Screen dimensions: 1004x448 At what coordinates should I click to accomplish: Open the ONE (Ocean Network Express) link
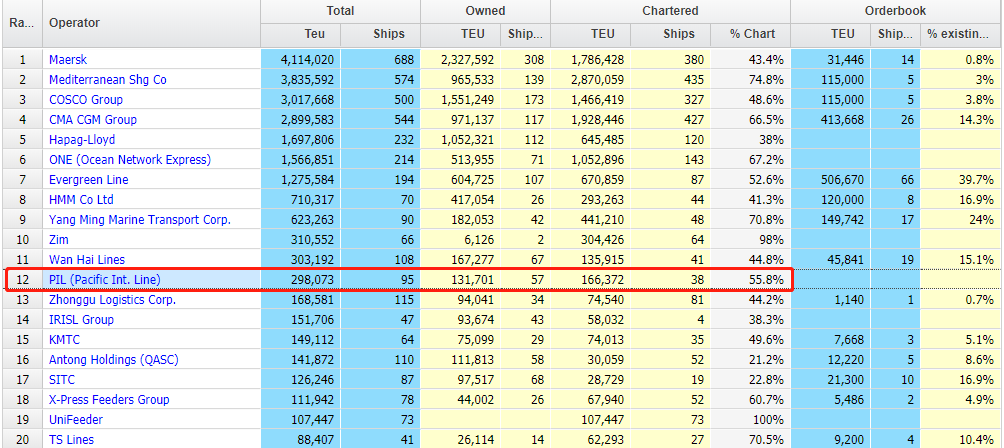pyautogui.click(x=130, y=160)
